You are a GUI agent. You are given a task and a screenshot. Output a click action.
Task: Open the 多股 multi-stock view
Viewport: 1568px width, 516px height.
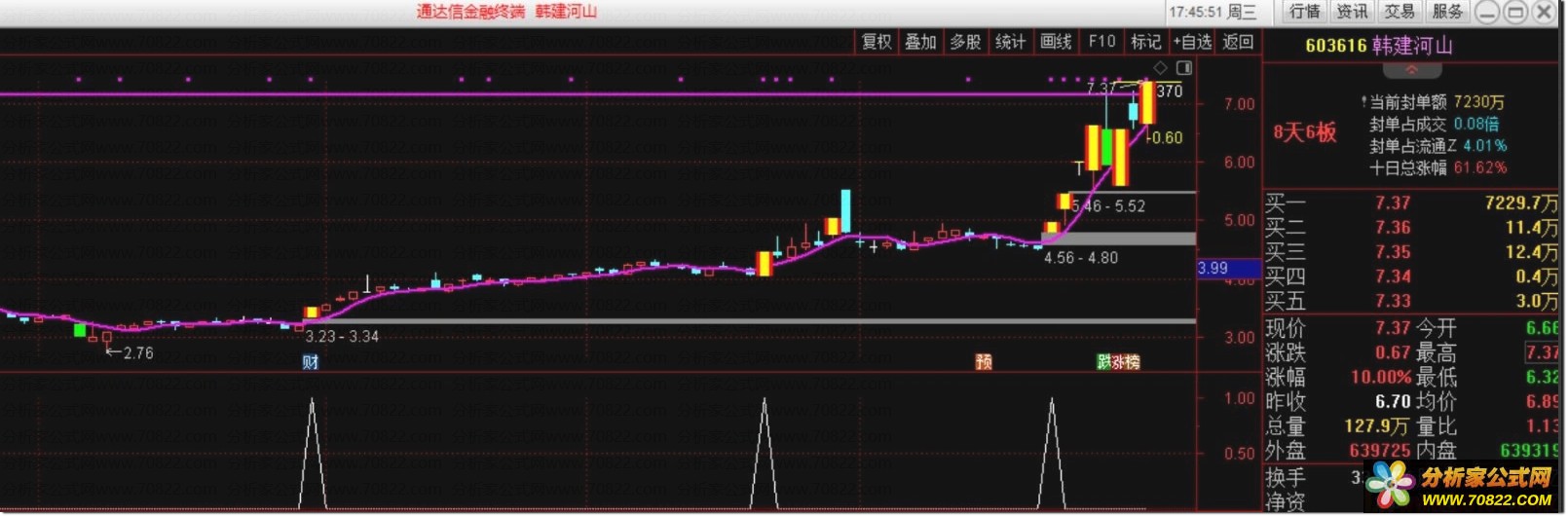[x=965, y=42]
